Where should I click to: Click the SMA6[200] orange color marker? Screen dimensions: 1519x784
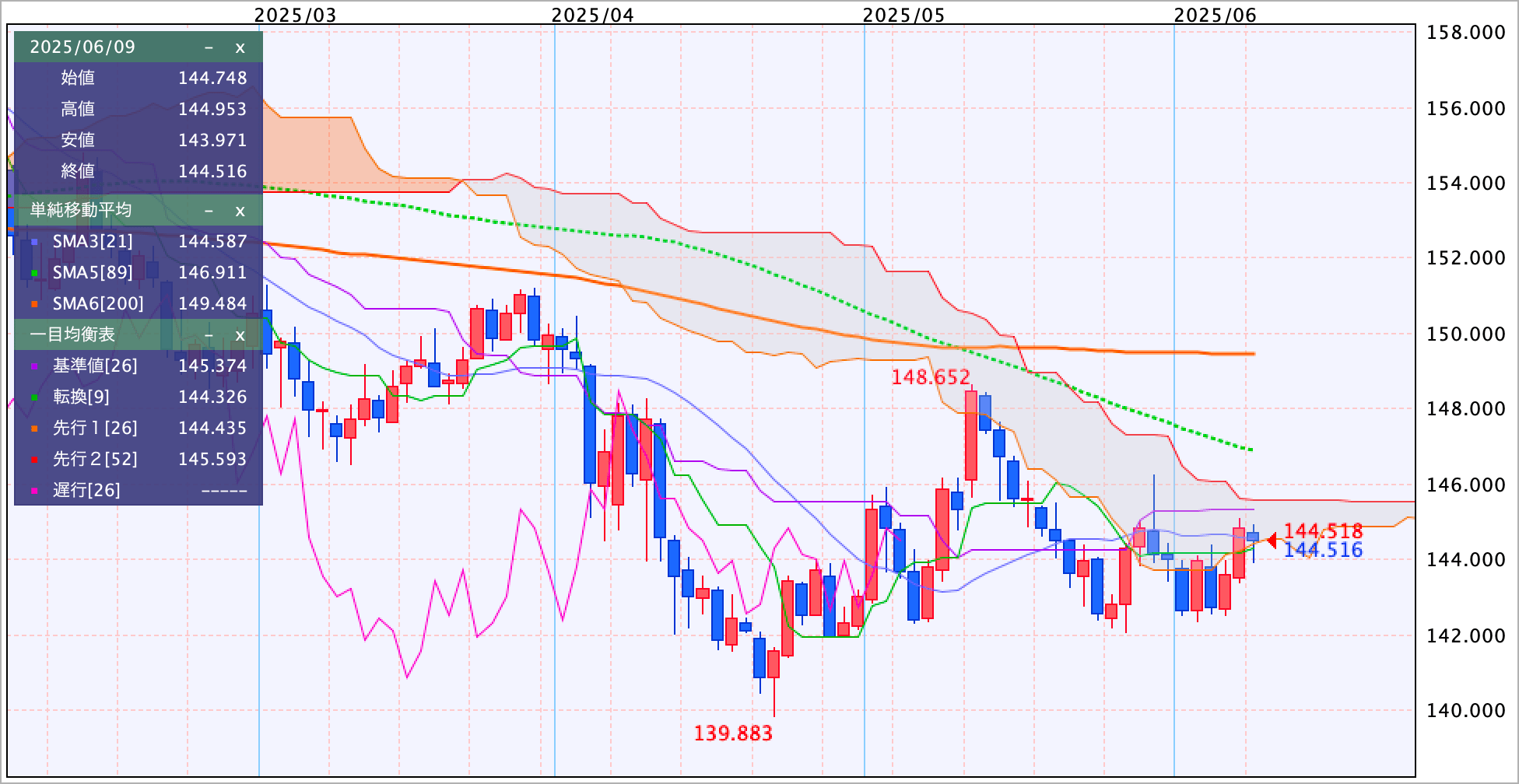34,304
